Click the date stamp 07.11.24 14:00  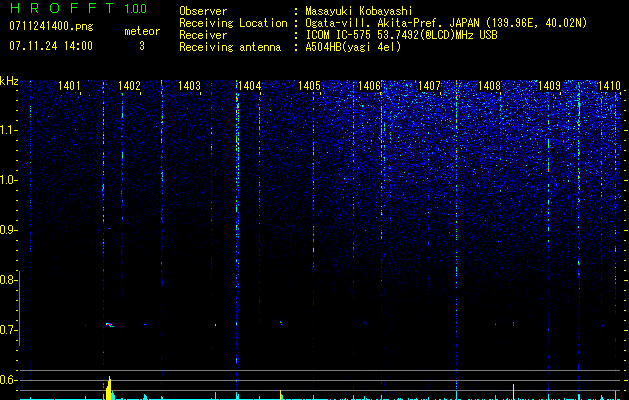pyautogui.click(x=51, y=46)
